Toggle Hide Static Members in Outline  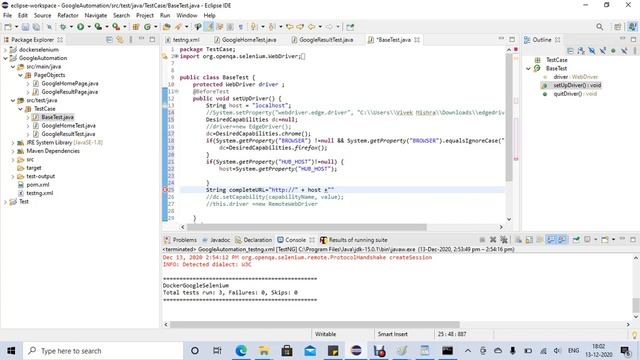[602, 51]
